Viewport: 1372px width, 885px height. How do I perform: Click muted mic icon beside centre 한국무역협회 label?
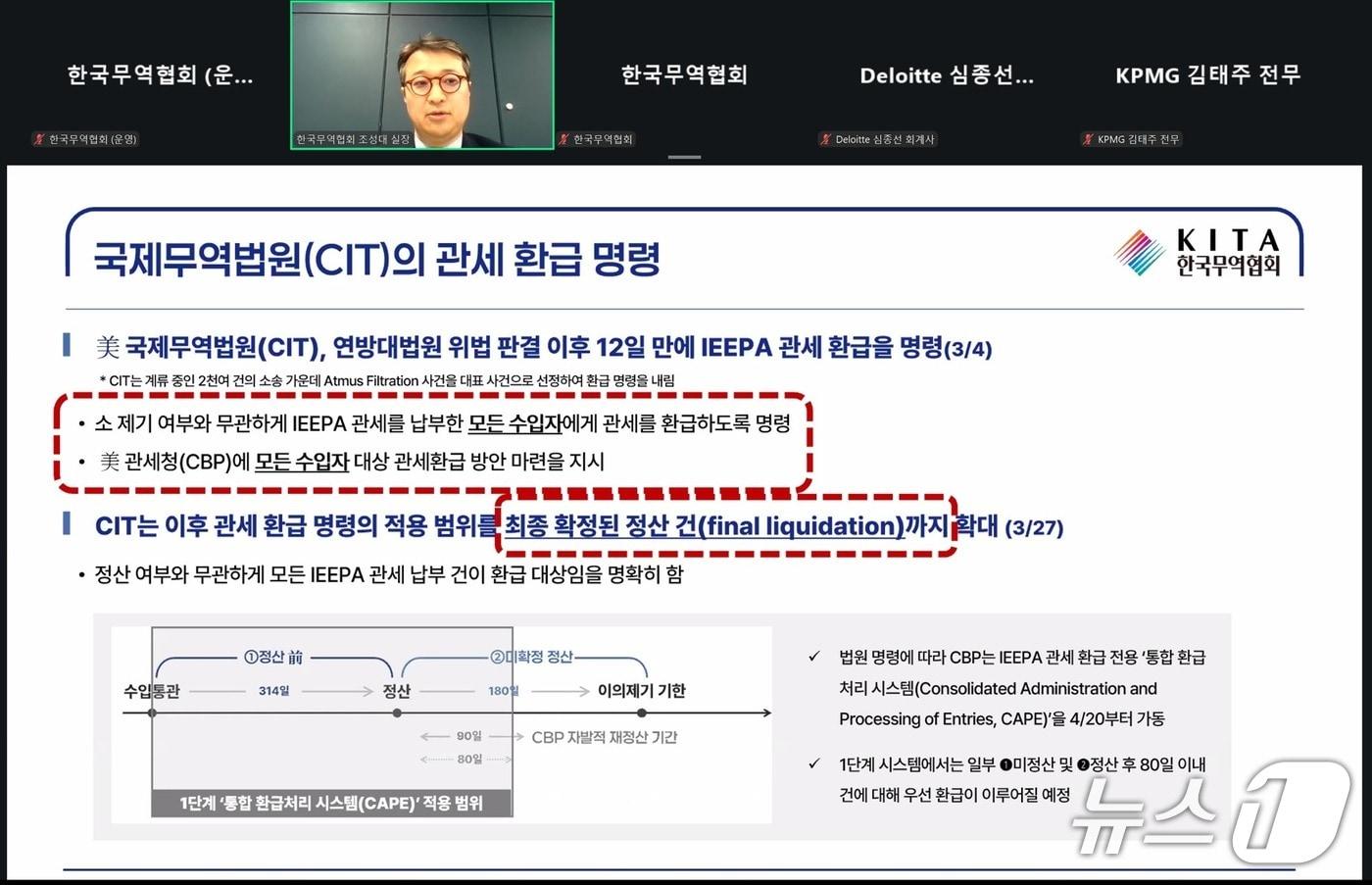(x=563, y=139)
